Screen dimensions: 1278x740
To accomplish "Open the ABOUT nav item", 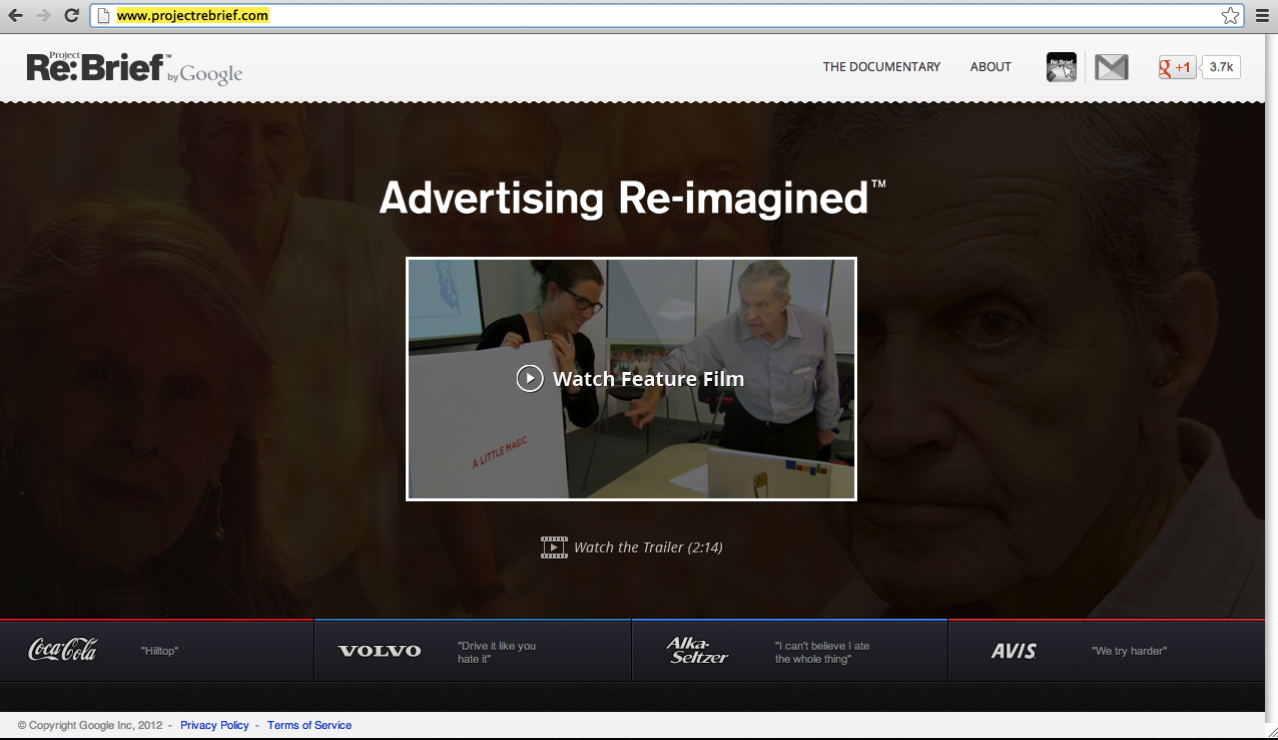I will point(991,67).
